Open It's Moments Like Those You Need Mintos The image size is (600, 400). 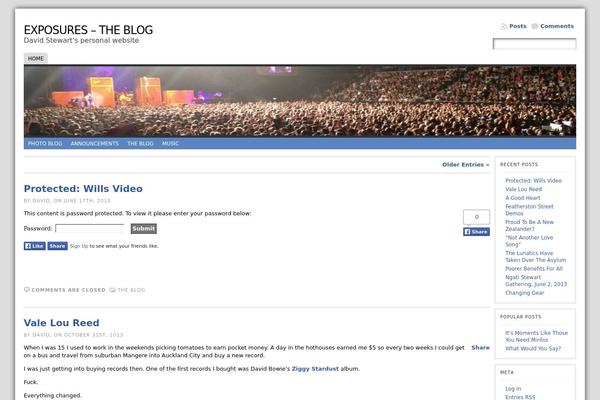536,336
